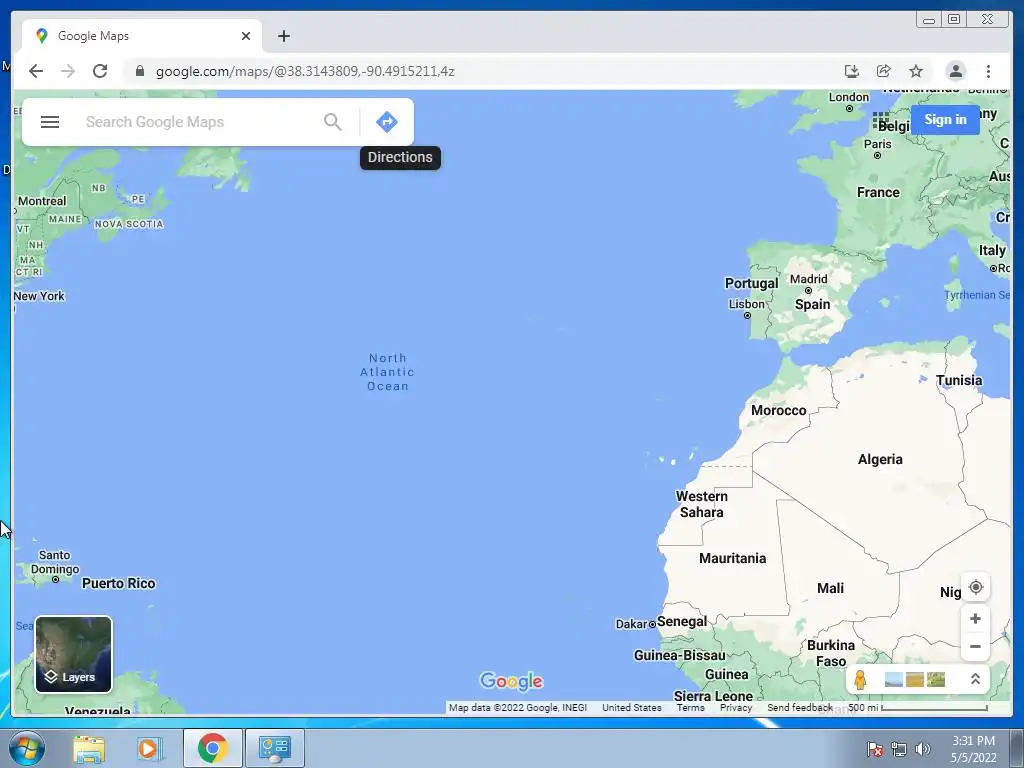Reload the page with refresh icon
Viewport: 1024px width, 768px height.
(100, 71)
